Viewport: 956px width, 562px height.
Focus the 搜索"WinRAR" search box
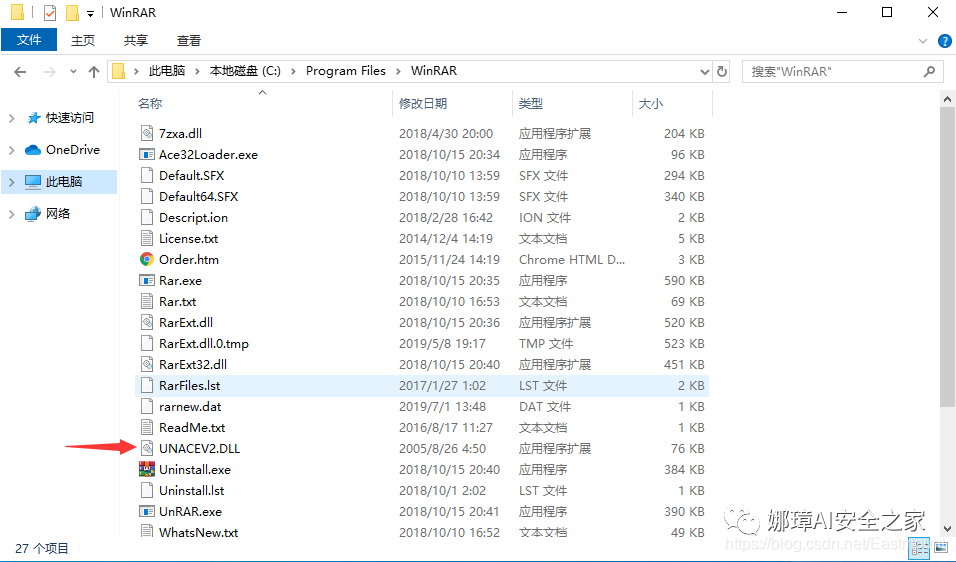[843, 71]
